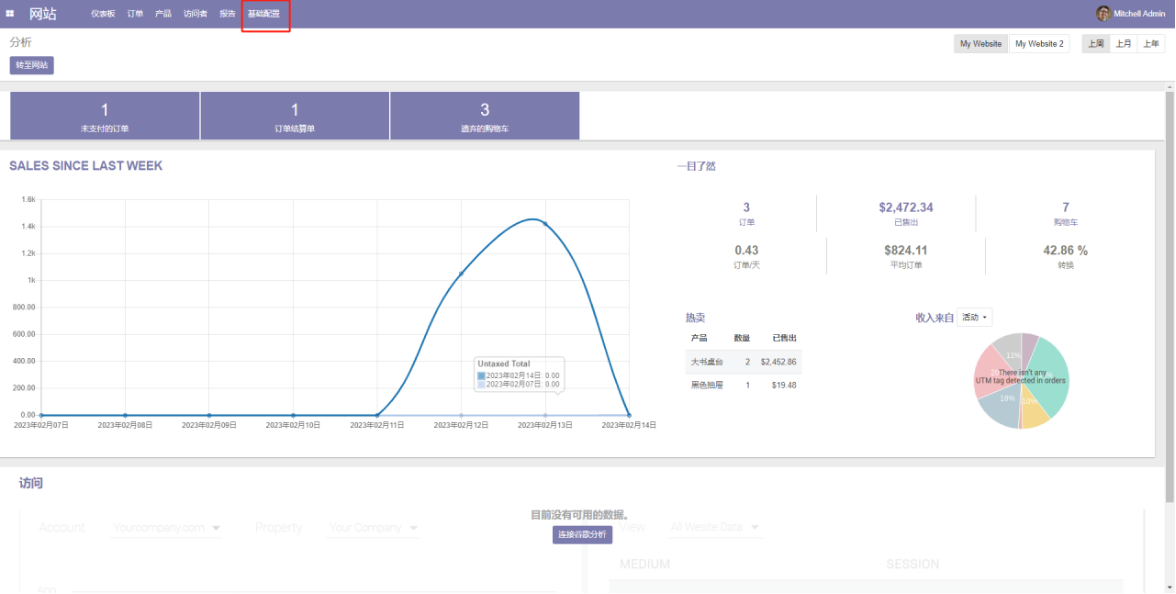Click the 连接谷歌分析 button

point(584,535)
